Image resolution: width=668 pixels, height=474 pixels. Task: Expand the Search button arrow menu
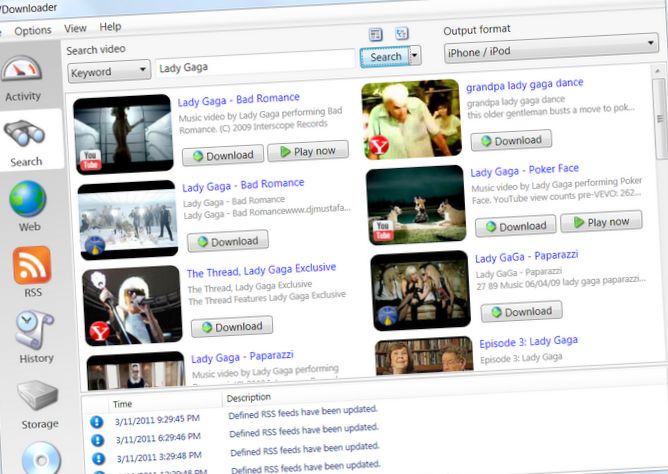pos(415,55)
